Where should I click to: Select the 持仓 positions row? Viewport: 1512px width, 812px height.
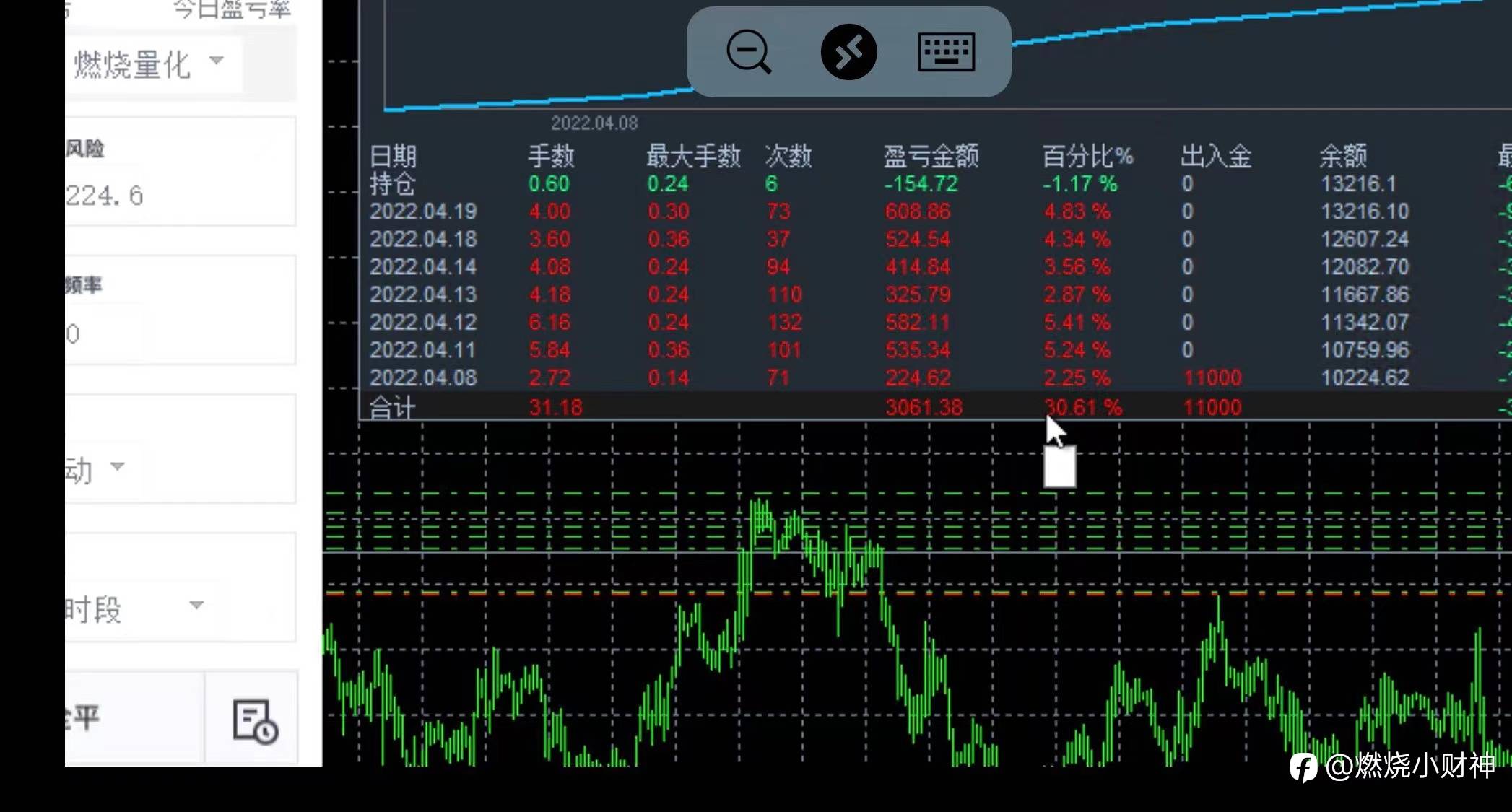point(393,184)
